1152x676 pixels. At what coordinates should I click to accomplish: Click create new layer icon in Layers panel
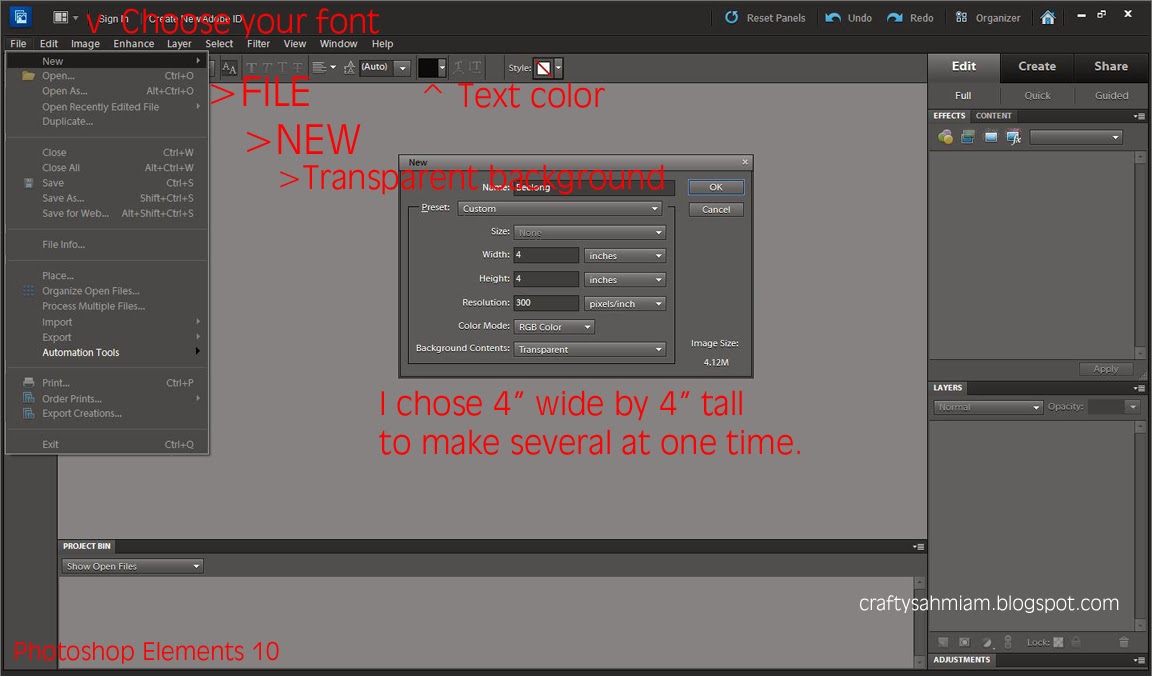click(x=943, y=642)
